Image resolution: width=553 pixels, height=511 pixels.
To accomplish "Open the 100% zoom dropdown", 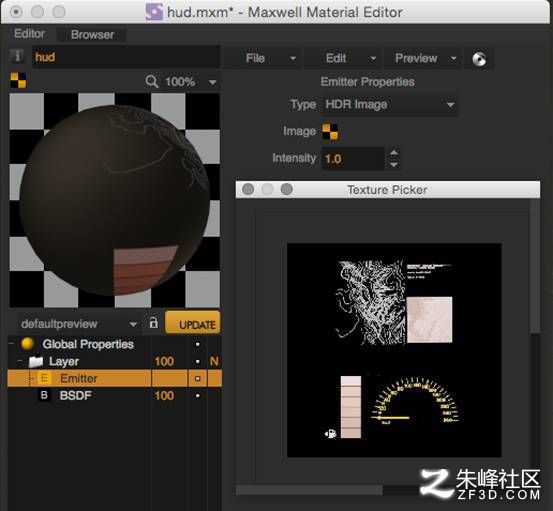I will click(x=191, y=82).
